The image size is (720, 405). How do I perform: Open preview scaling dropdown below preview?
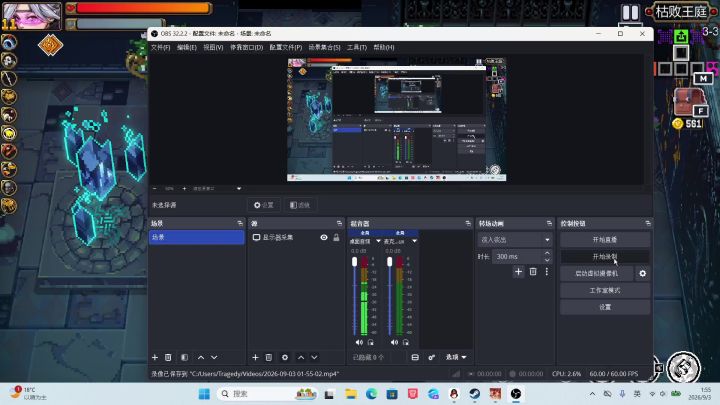216,189
